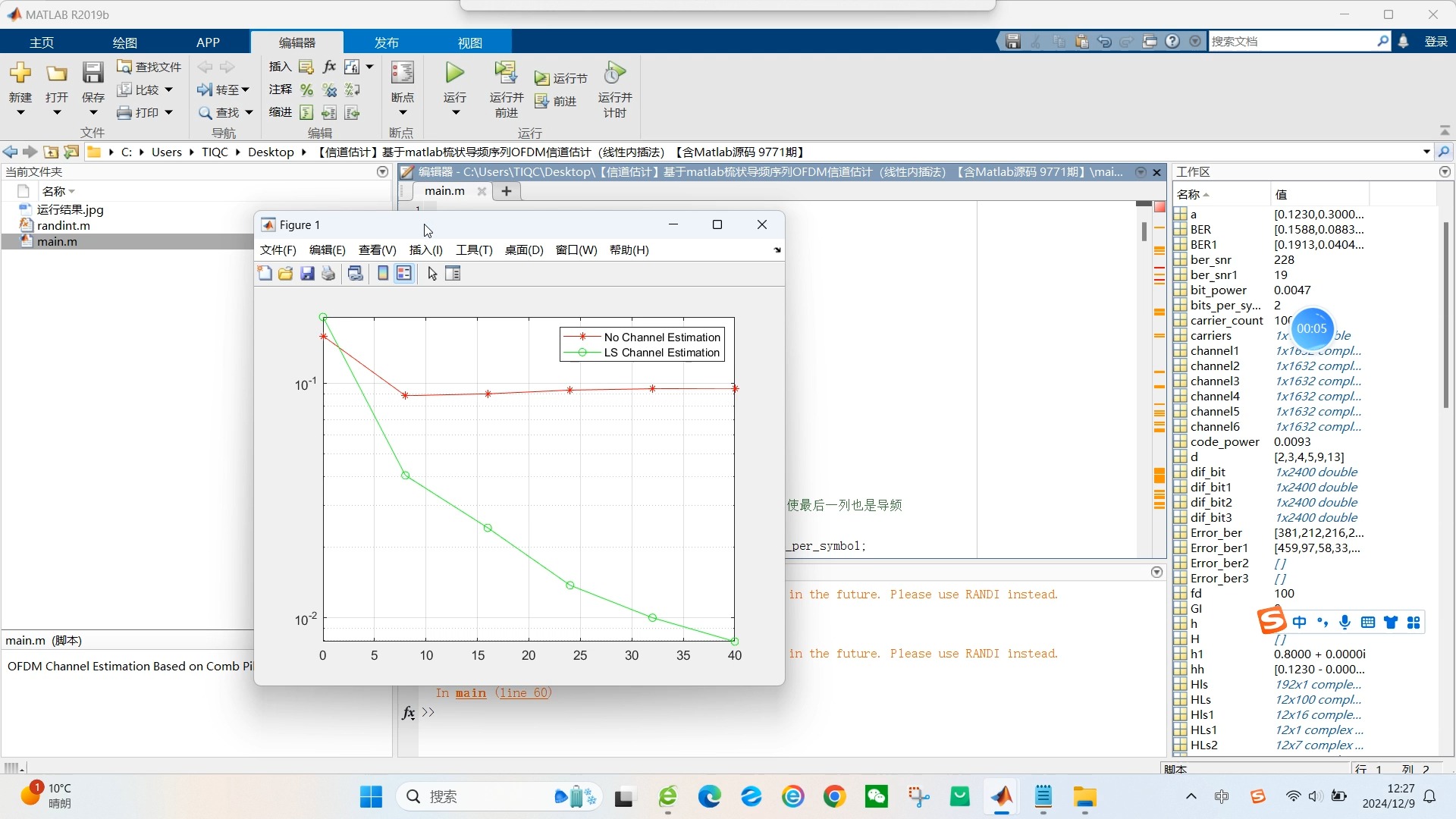Click Print Figure icon in figure toolbar
Image resolution: width=1456 pixels, height=819 pixels.
[x=328, y=274]
